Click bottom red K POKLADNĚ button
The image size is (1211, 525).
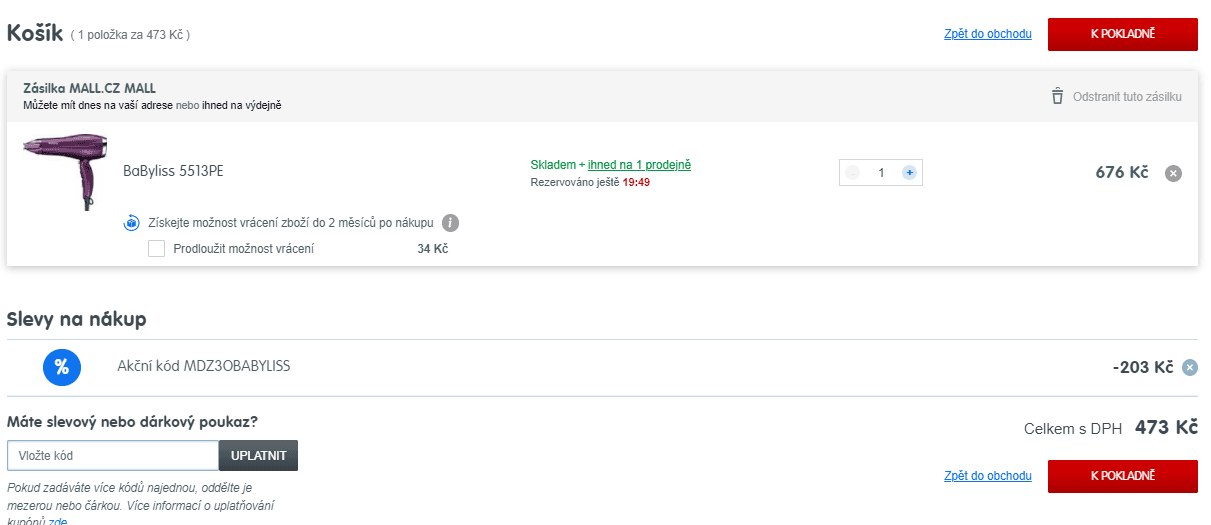pyautogui.click(x=1122, y=476)
